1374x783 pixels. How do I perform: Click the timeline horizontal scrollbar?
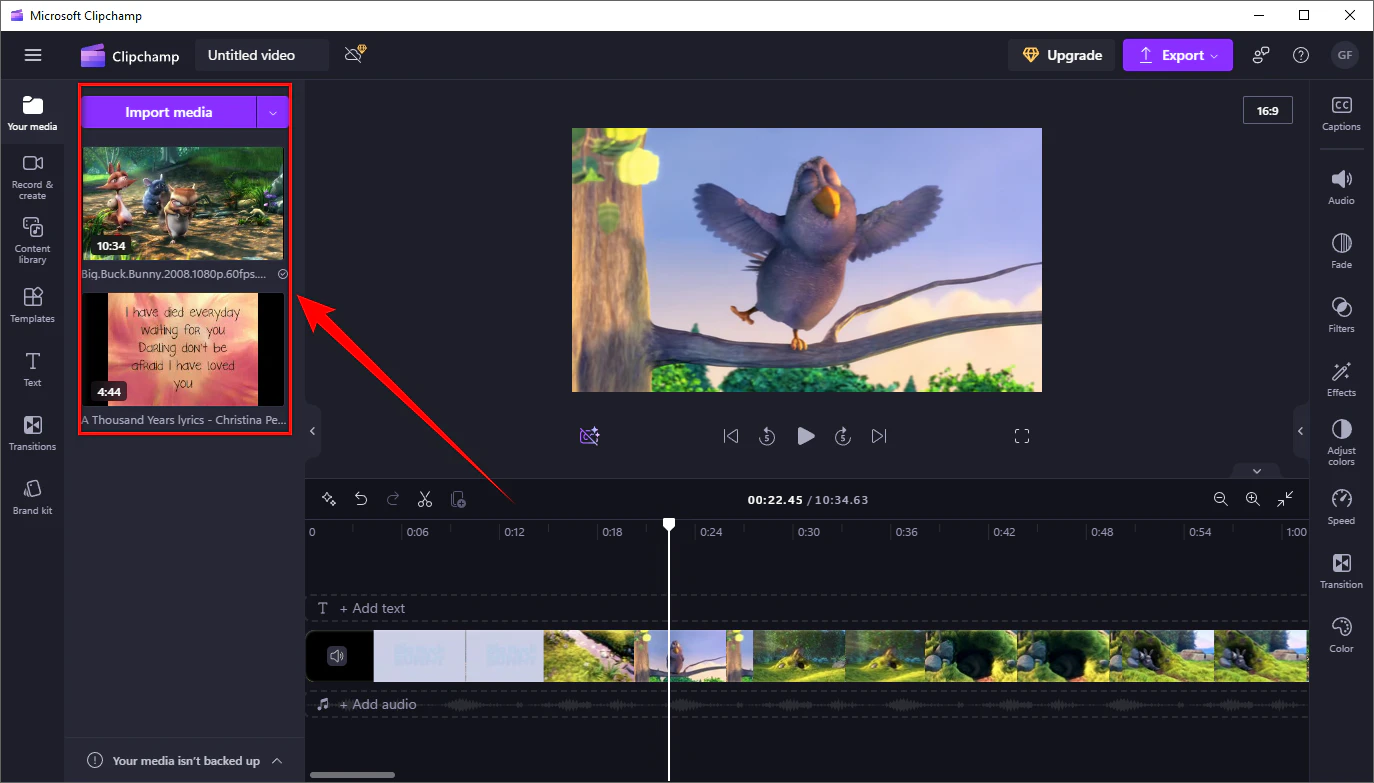click(352, 775)
